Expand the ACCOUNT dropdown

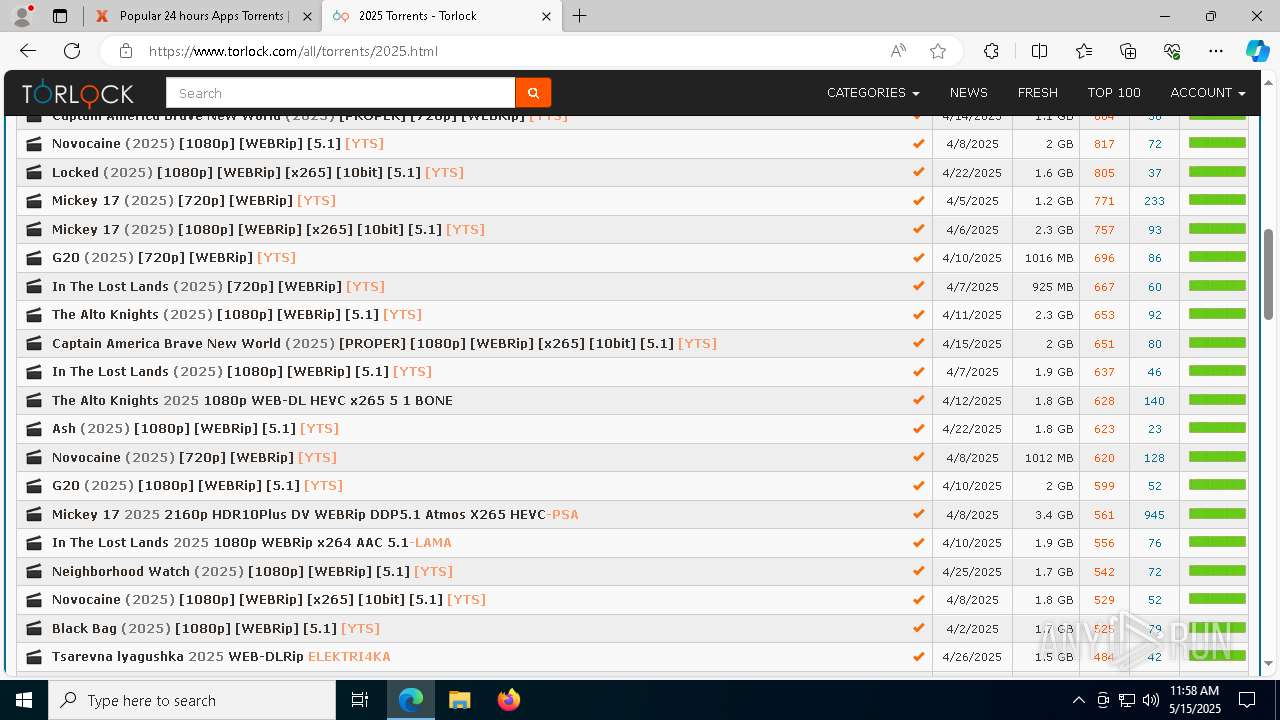tap(1208, 93)
